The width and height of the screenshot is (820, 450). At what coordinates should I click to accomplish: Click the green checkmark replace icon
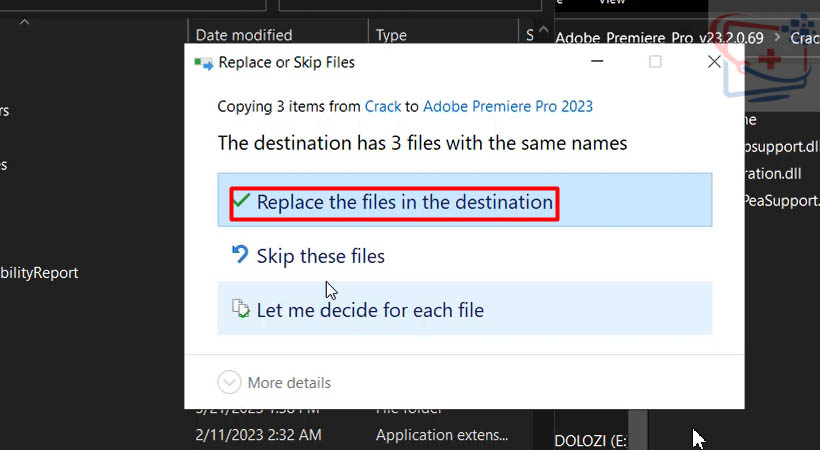tap(241, 201)
